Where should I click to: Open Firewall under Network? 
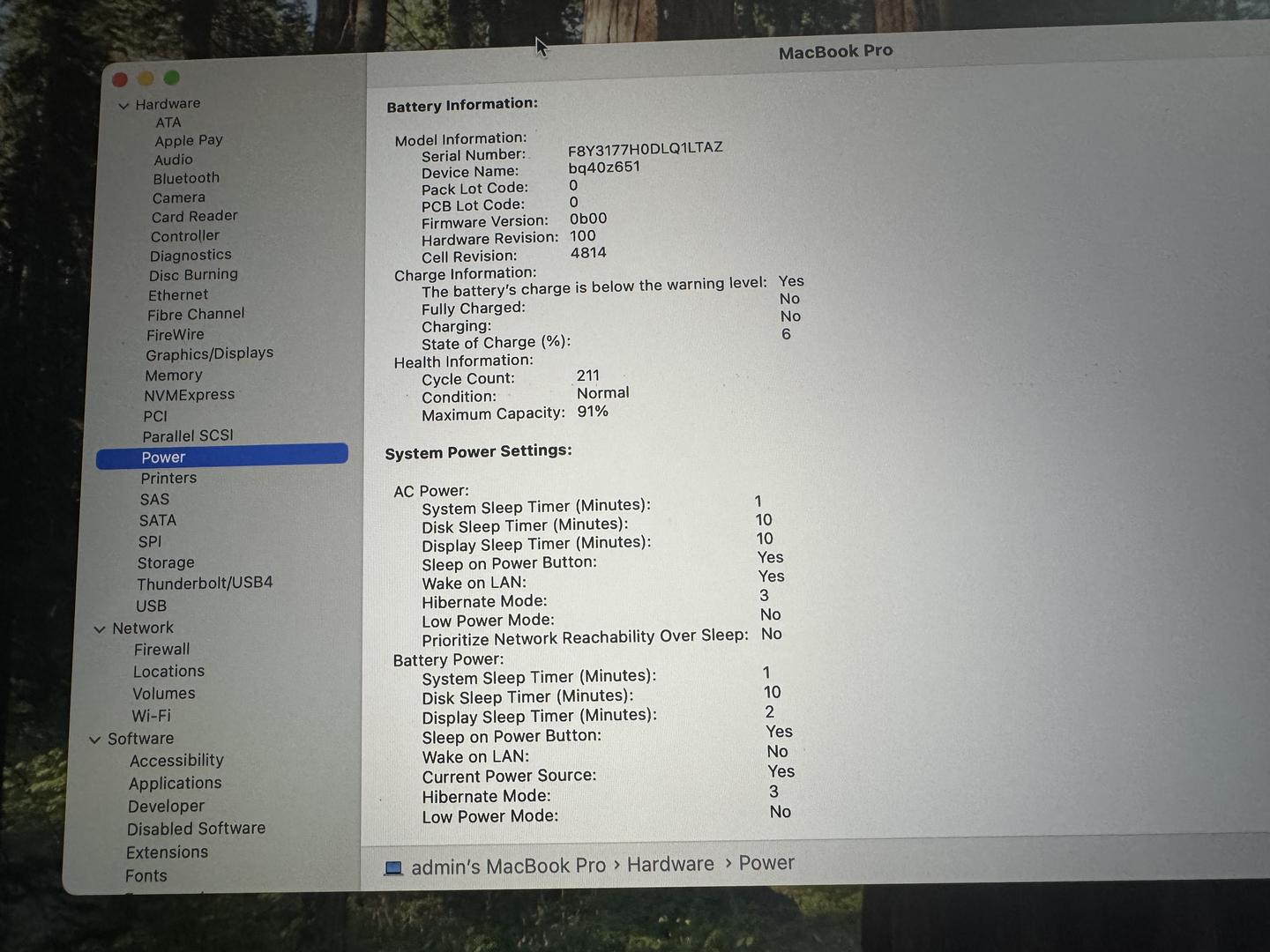pos(161,650)
